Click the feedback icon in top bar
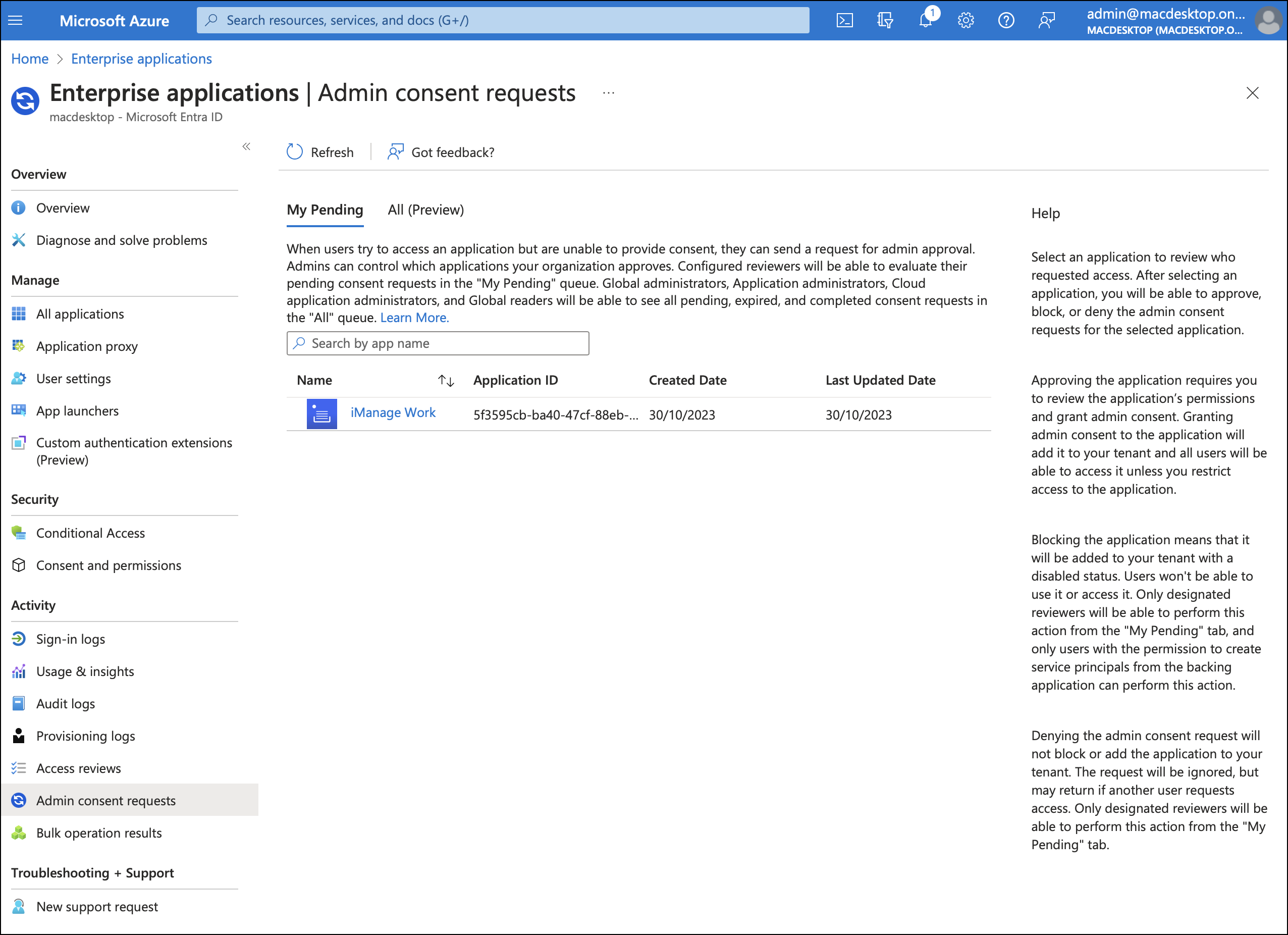 pyautogui.click(x=1046, y=21)
